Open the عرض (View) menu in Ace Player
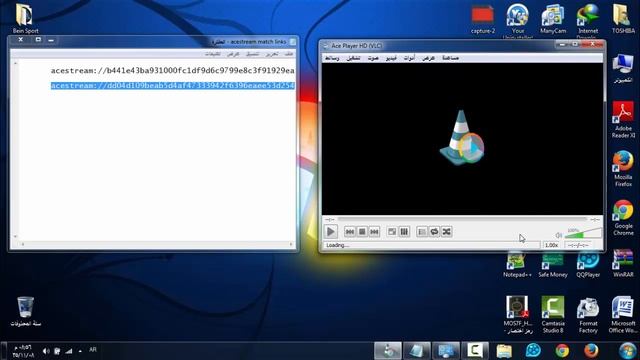This screenshot has width=640, height=360. point(428,58)
